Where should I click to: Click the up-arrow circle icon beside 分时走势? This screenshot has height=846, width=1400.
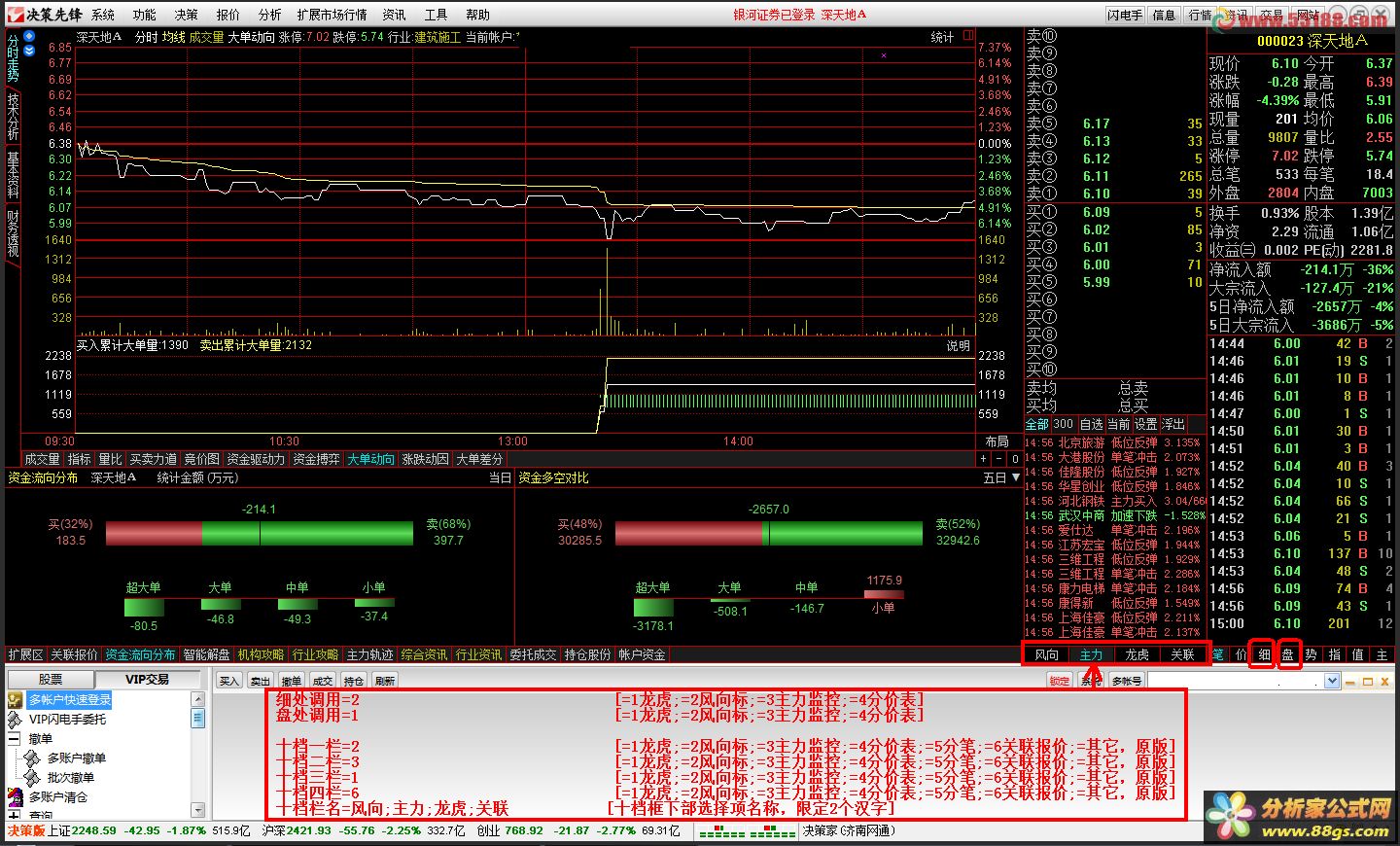click(29, 36)
